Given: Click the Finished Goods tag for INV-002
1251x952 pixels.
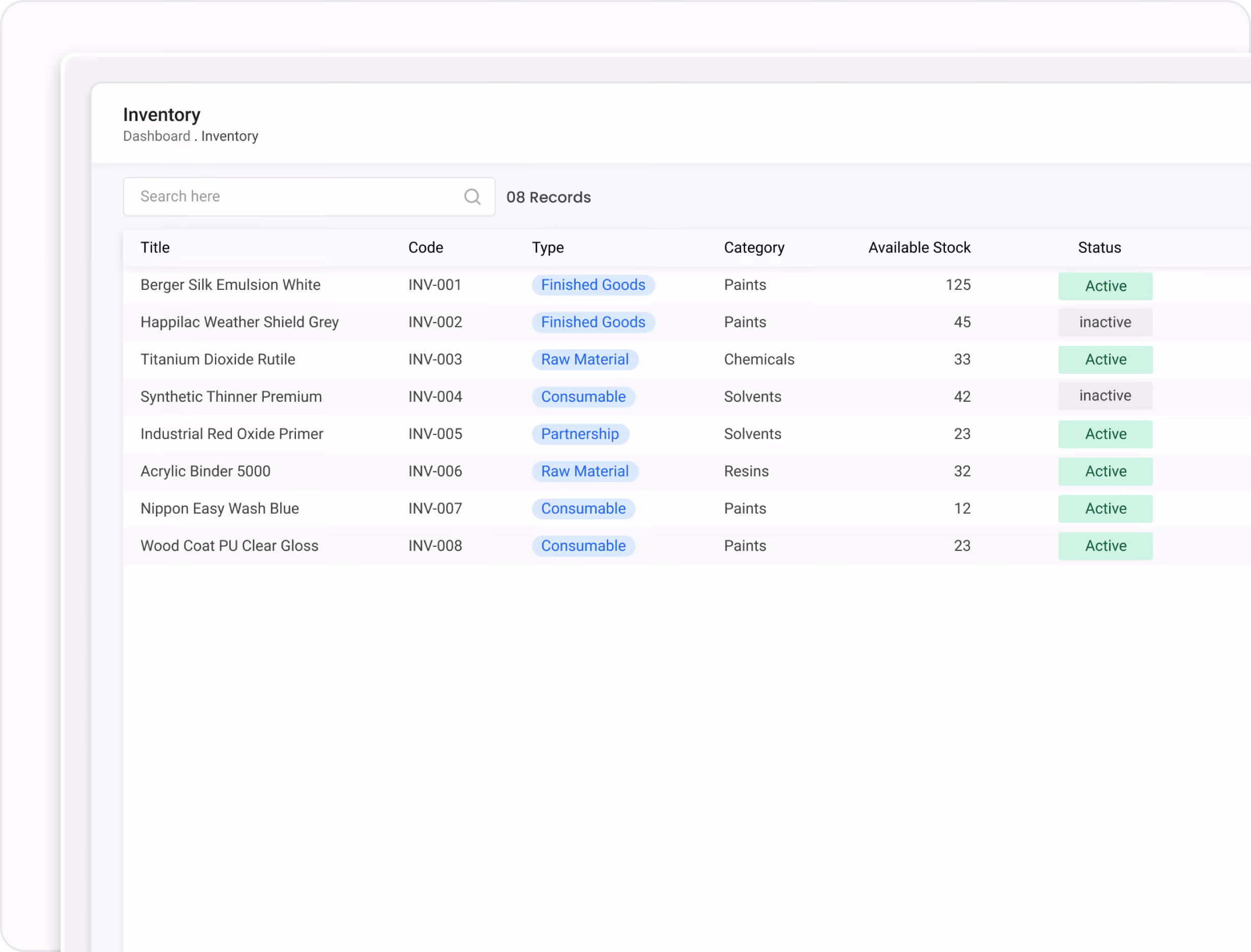Looking at the screenshot, I should click(593, 322).
